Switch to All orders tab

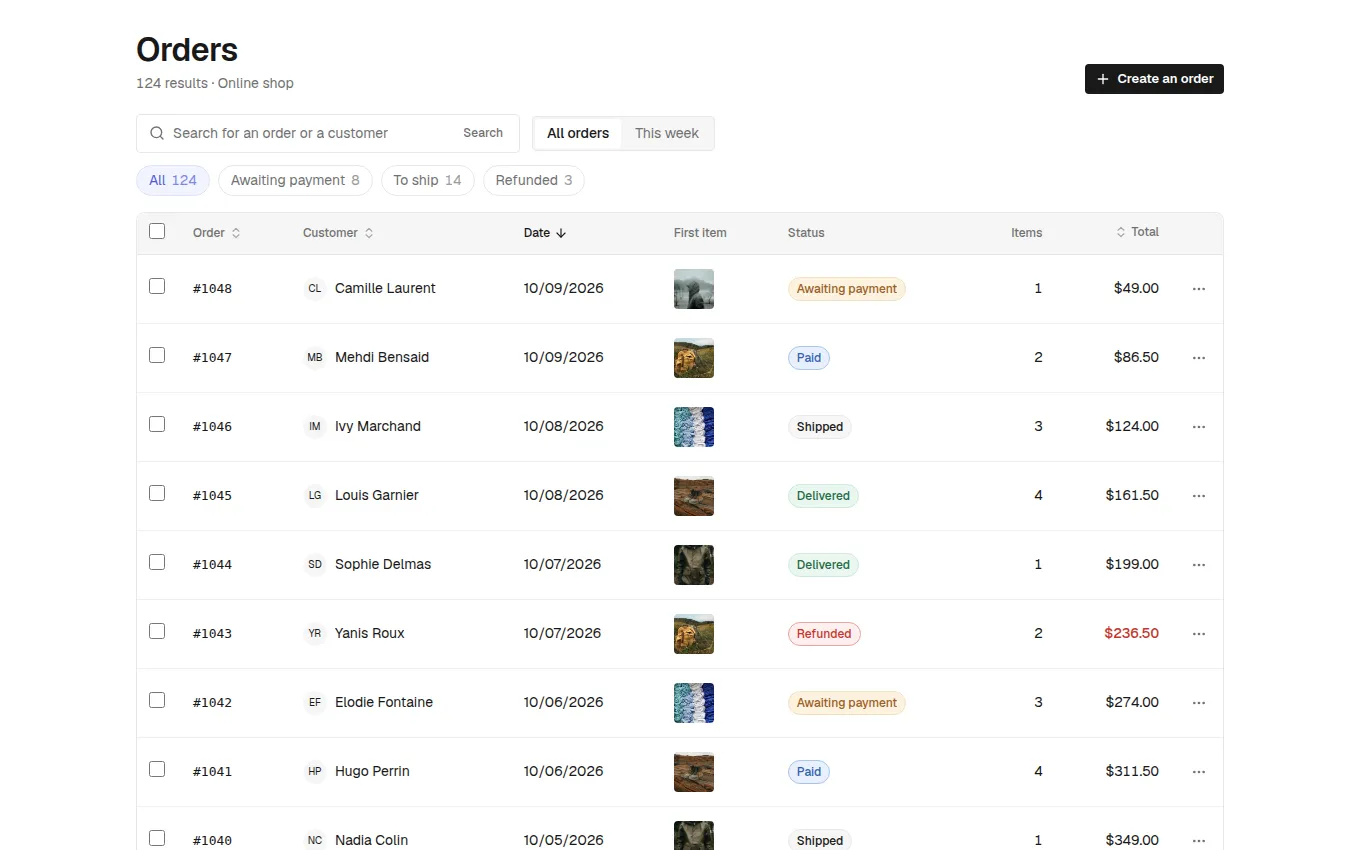578,133
